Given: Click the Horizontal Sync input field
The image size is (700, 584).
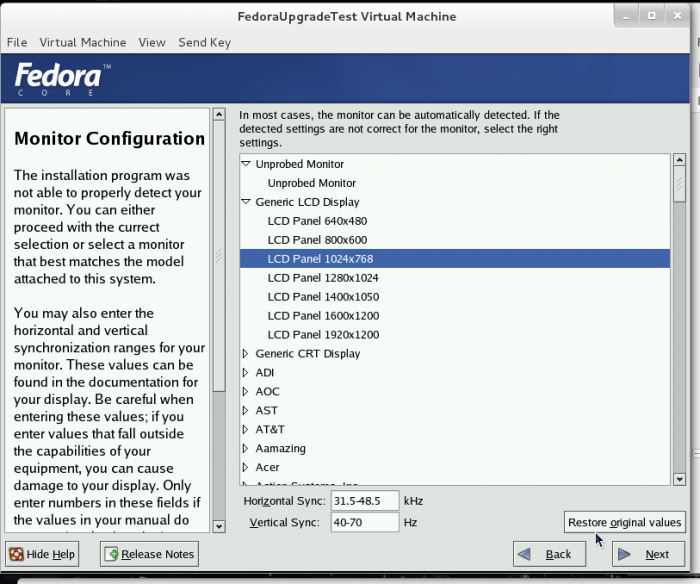Looking at the screenshot, I should tap(365, 500).
